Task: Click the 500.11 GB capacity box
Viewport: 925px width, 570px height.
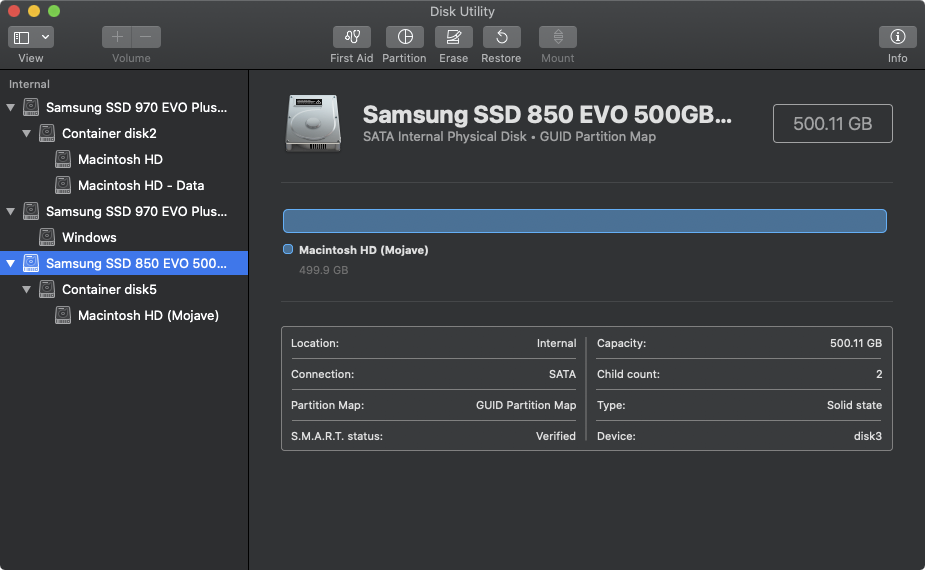Action: pyautogui.click(x=832, y=123)
